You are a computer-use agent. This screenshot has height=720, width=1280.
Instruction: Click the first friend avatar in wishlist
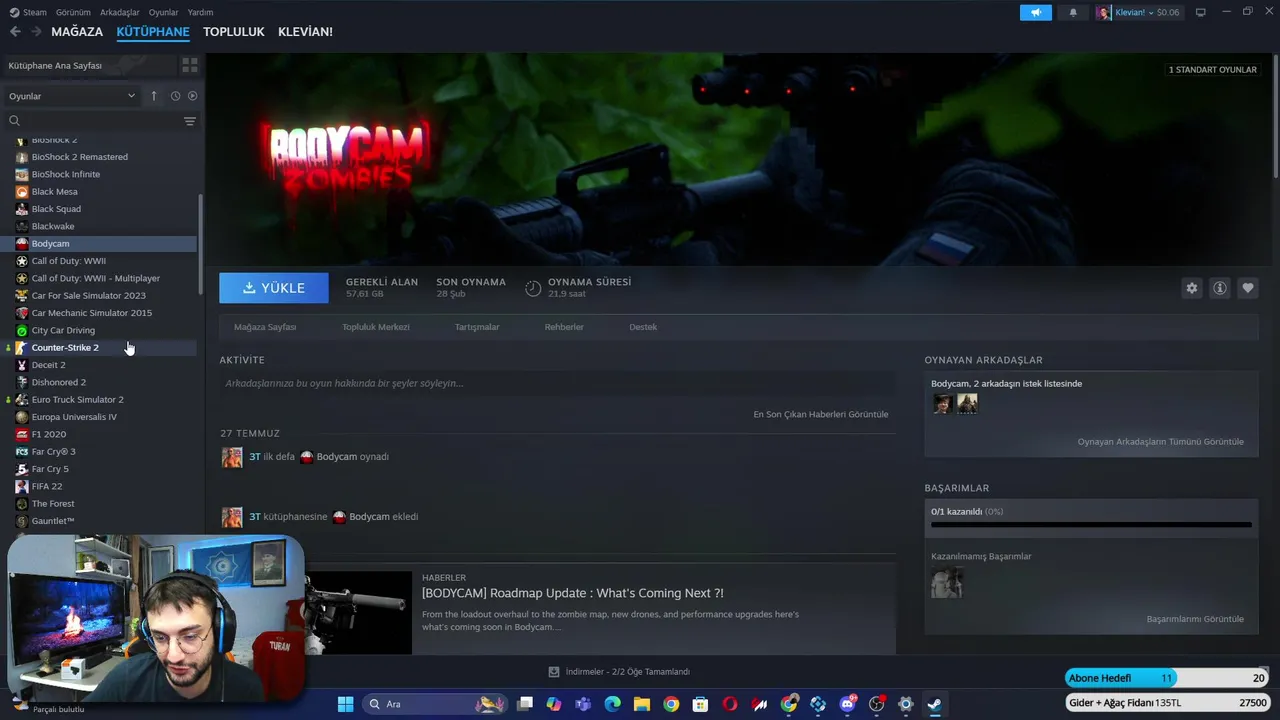(x=942, y=403)
